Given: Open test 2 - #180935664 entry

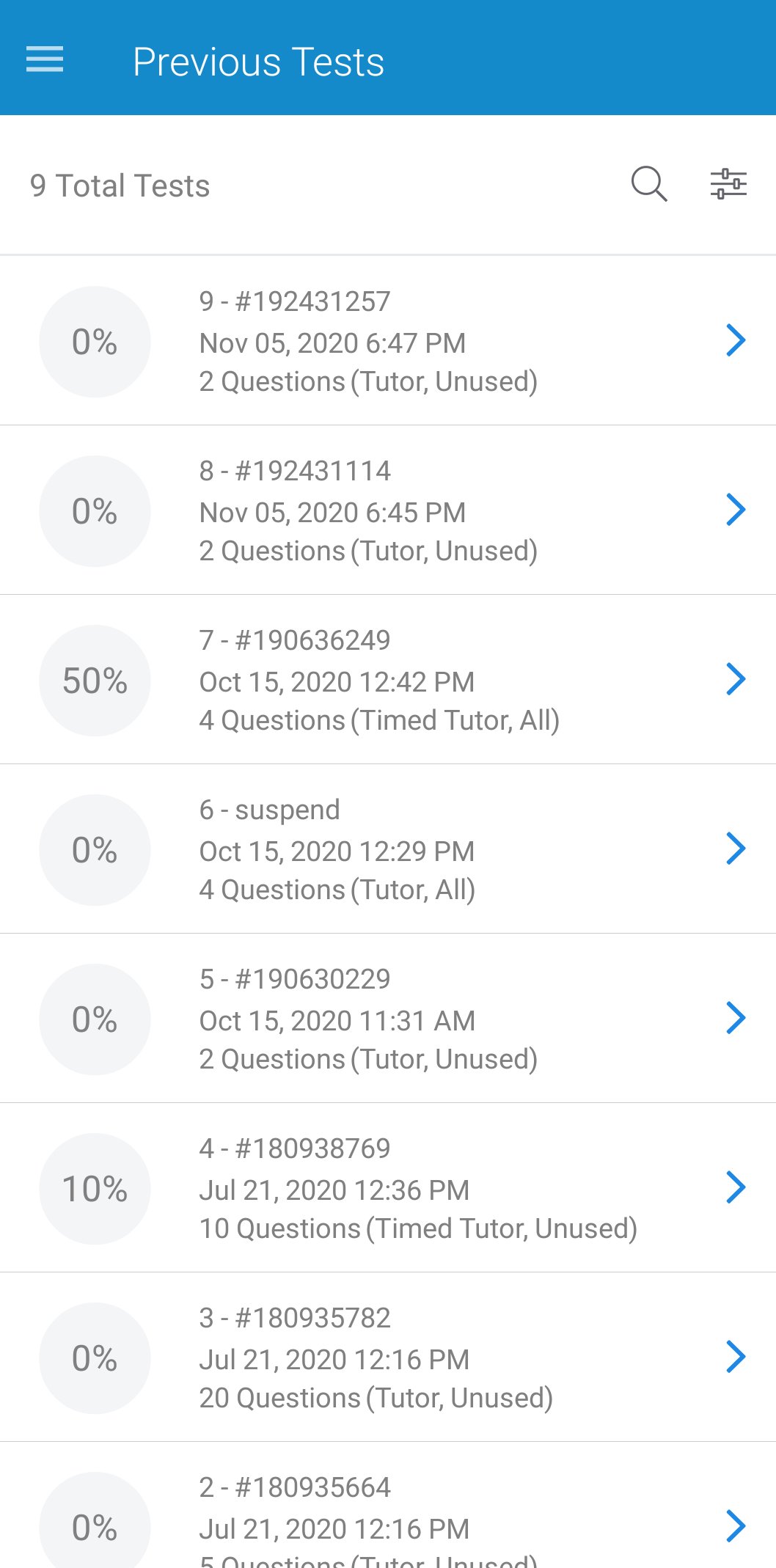Looking at the screenshot, I should (x=295, y=1487).
